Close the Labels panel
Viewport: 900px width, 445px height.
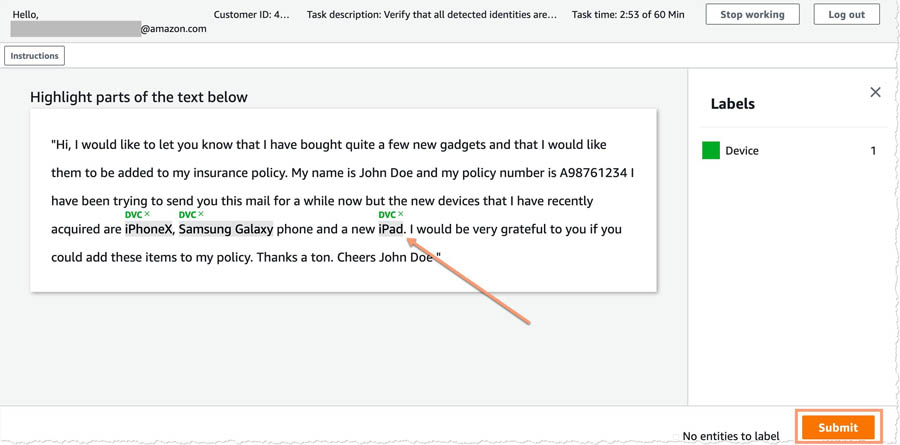pos(875,92)
